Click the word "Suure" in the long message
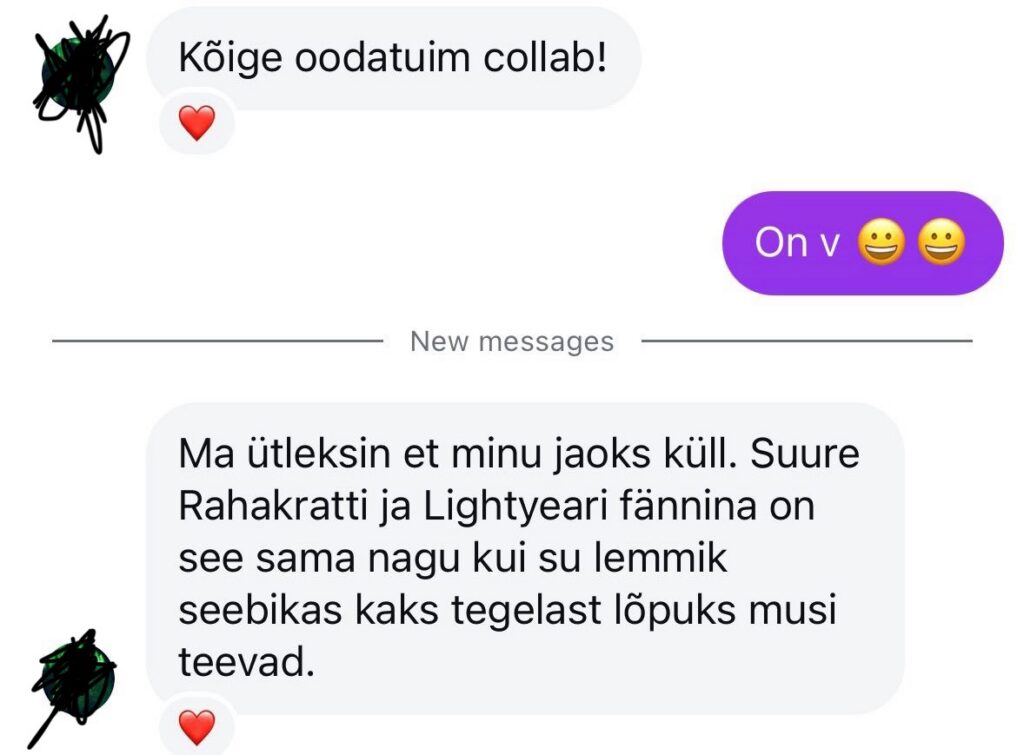The image size is (1024, 755). 805,454
